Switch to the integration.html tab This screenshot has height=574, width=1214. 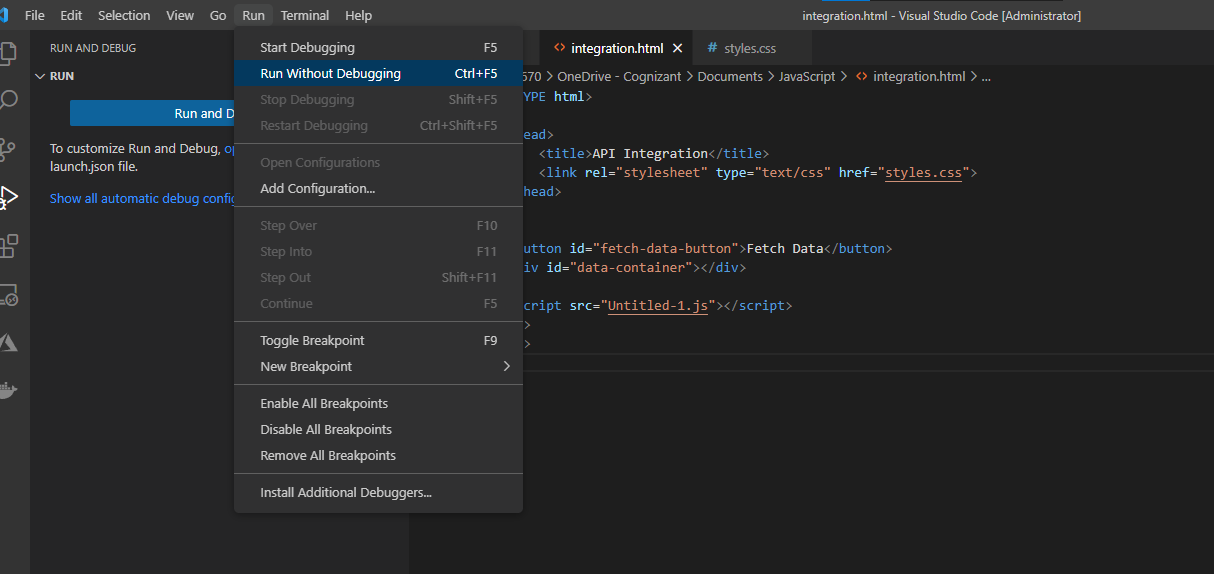coord(616,48)
